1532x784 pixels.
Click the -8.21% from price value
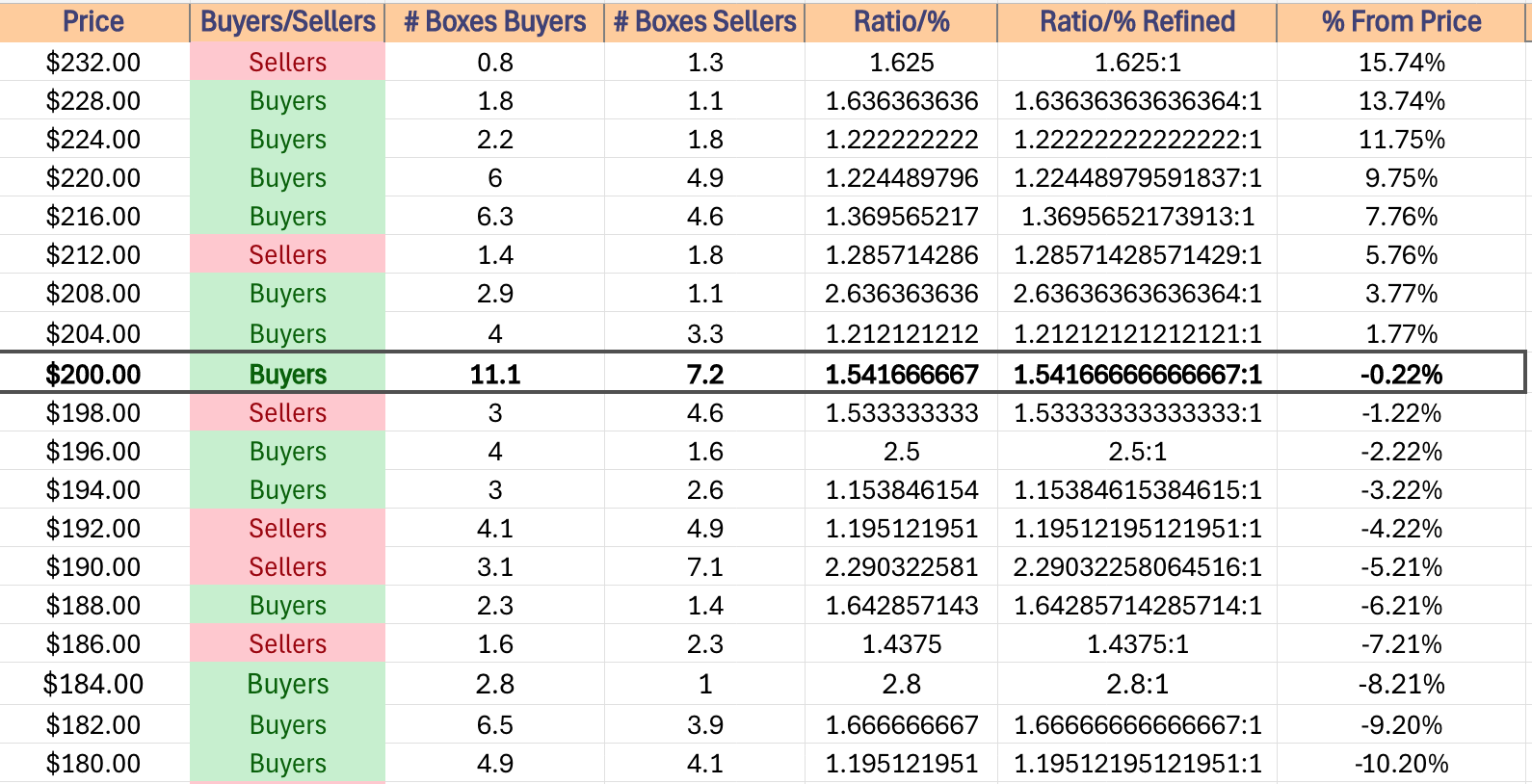coord(1401,684)
